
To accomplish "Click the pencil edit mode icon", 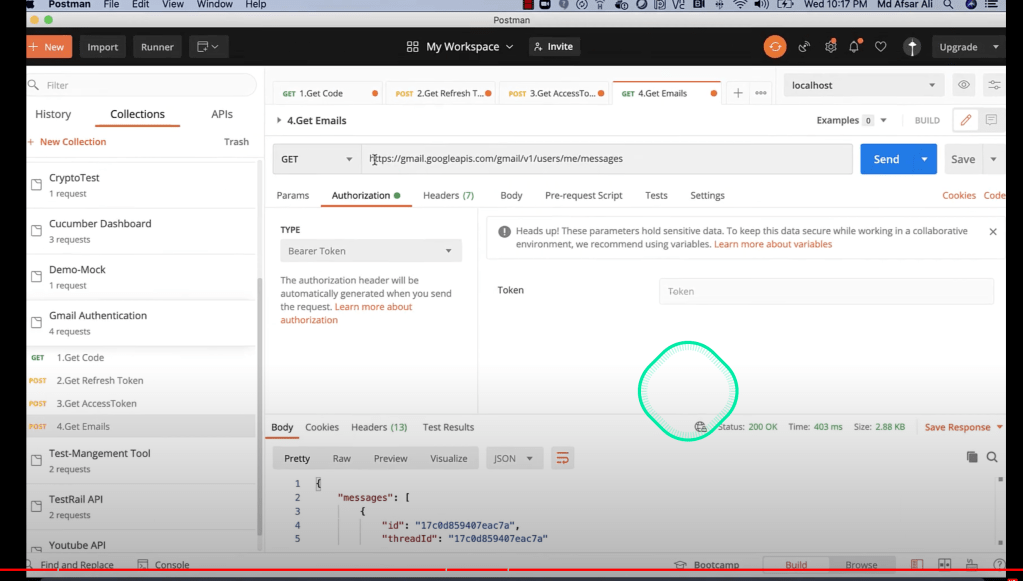I will [x=966, y=120].
